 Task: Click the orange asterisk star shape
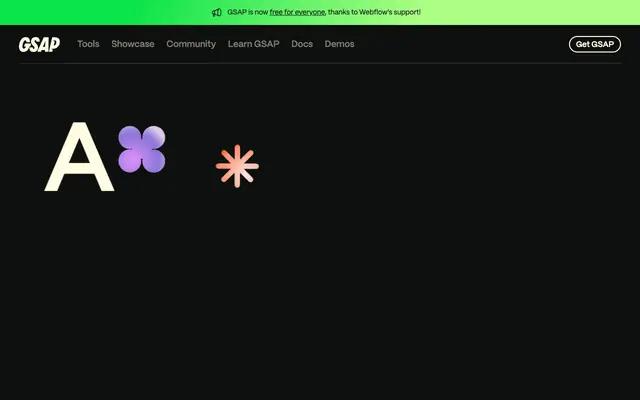237,166
